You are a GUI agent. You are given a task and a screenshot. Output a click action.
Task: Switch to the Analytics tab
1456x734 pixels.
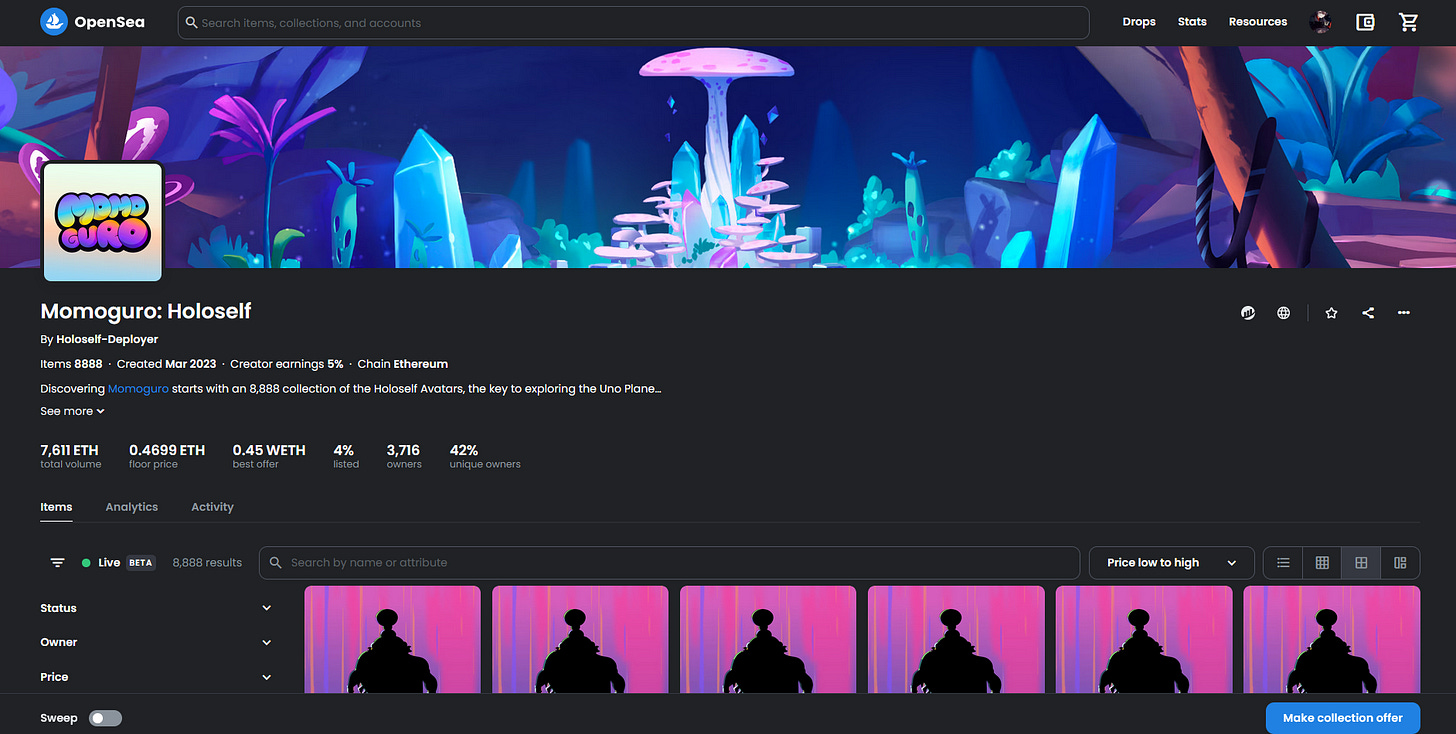pyautogui.click(x=132, y=507)
